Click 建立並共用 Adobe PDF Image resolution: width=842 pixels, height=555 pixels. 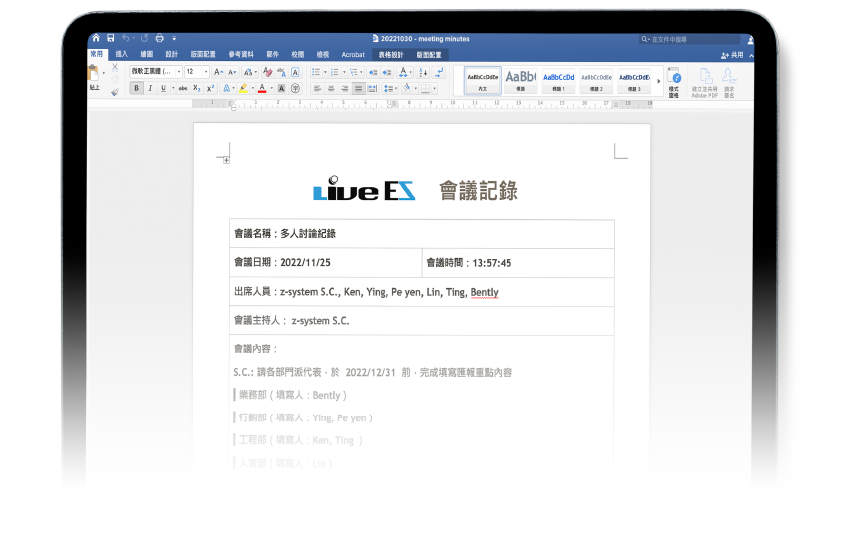pyautogui.click(x=705, y=83)
